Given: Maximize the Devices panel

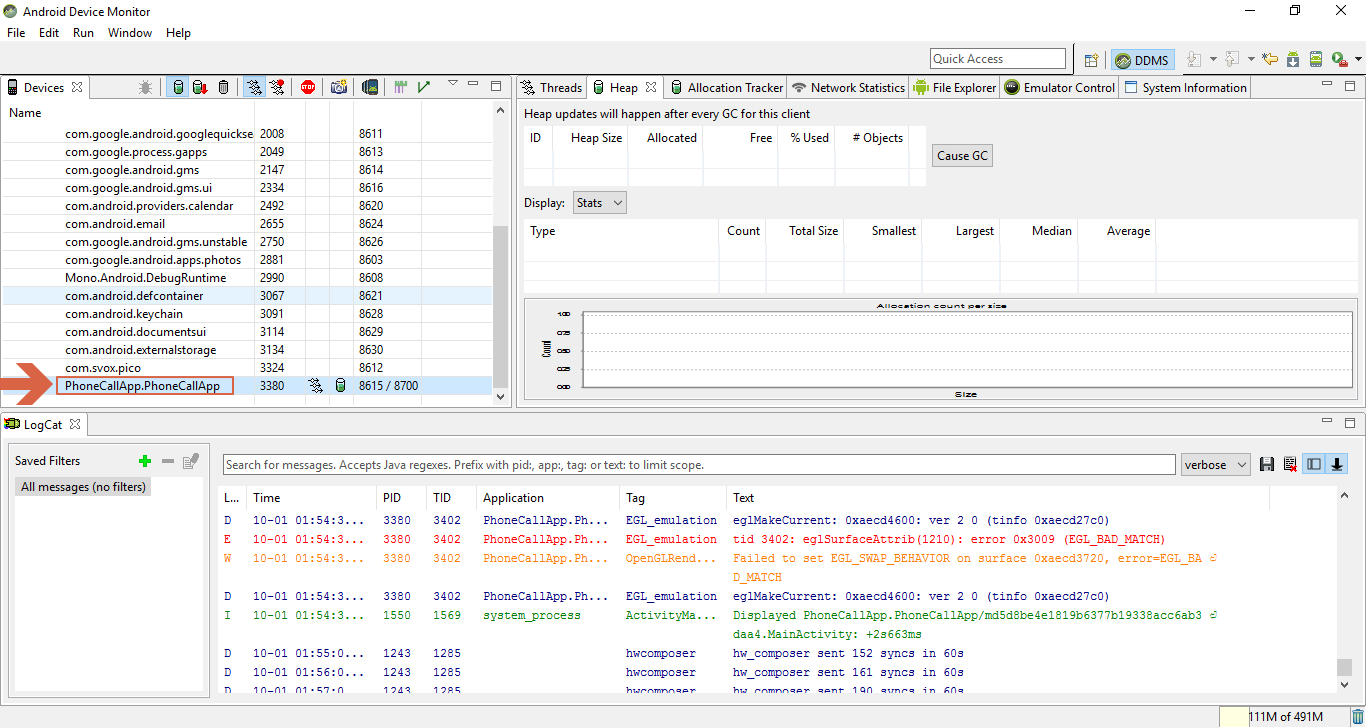Looking at the screenshot, I should click(x=496, y=86).
